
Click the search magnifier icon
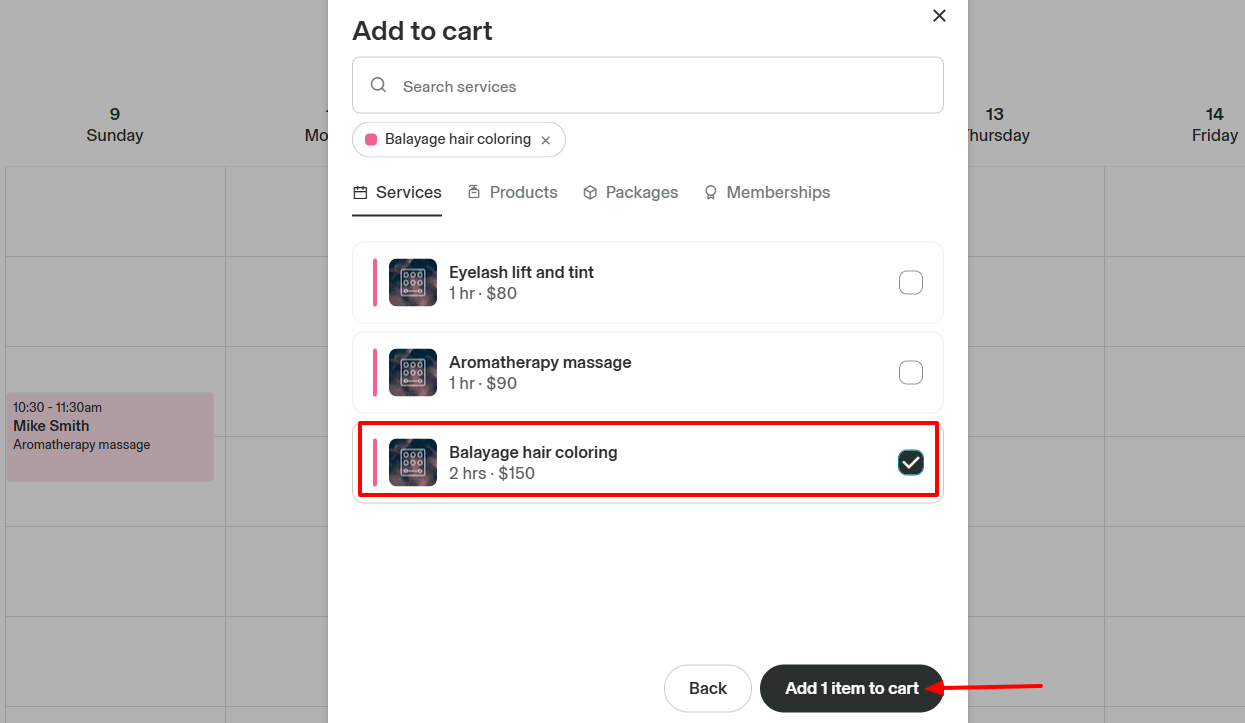(x=378, y=86)
